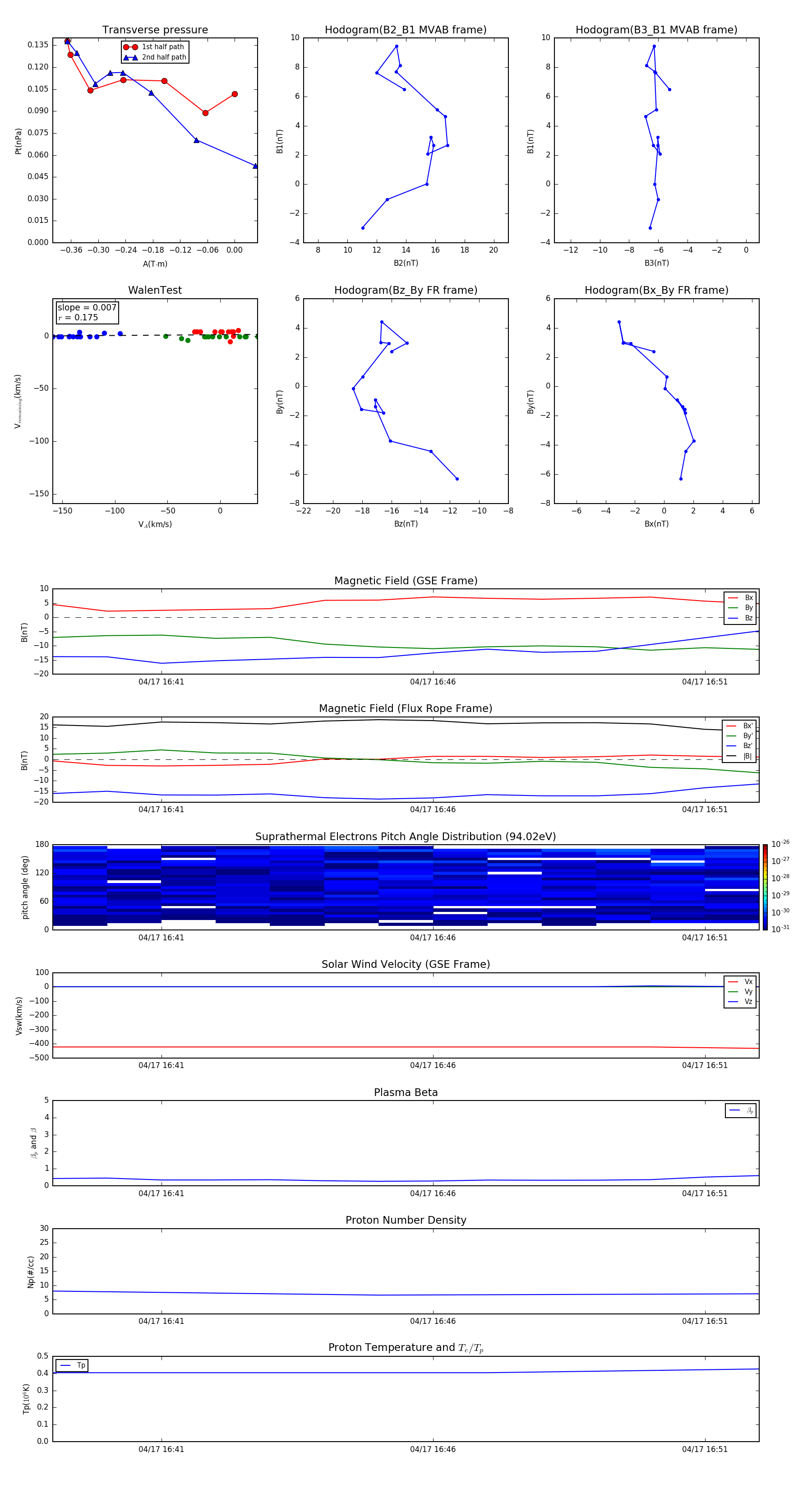Click '1st half path' legend entry

pos(154,47)
